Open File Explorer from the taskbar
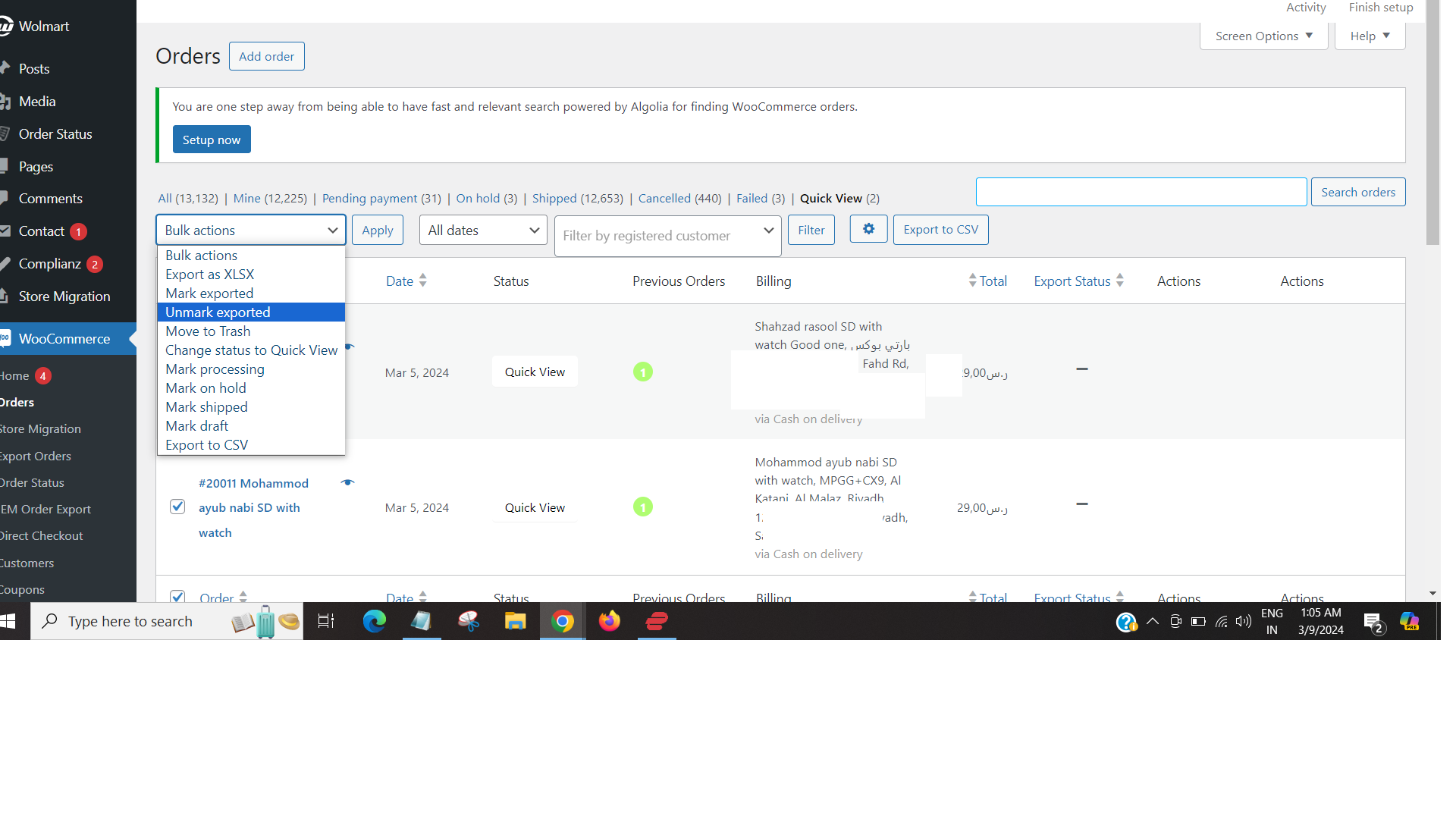 (516, 622)
